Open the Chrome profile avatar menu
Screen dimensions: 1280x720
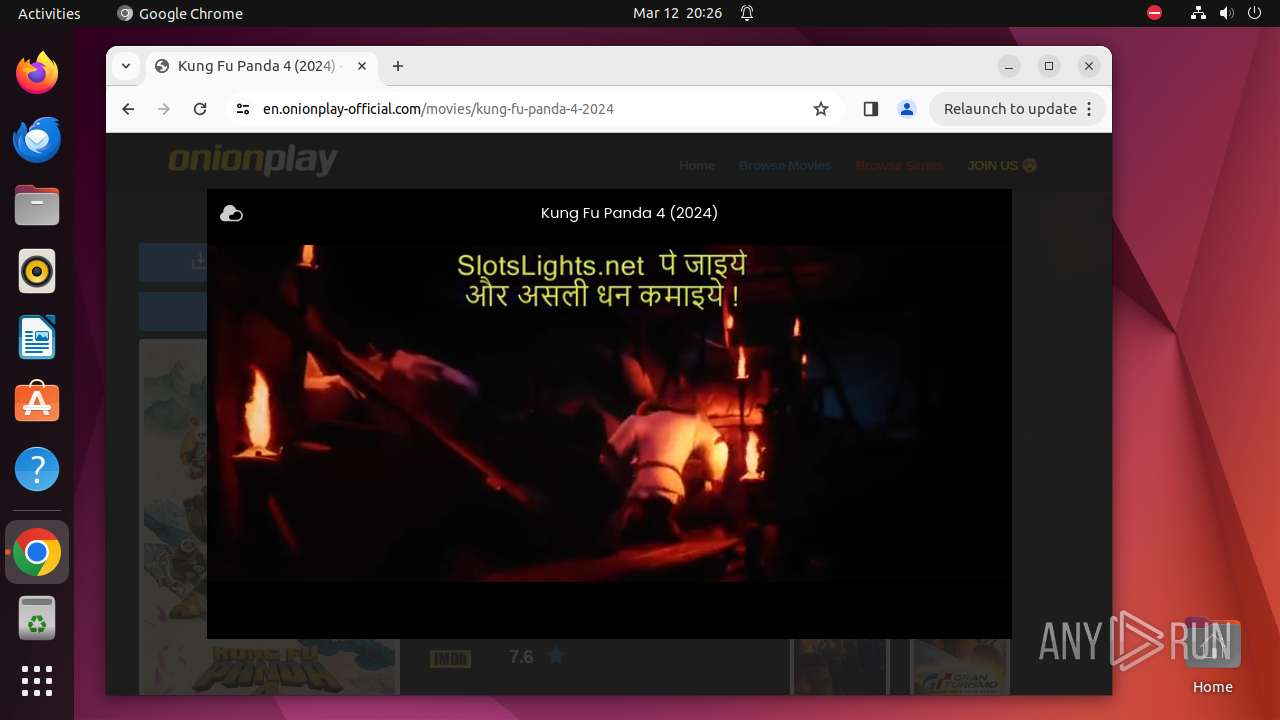click(907, 109)
